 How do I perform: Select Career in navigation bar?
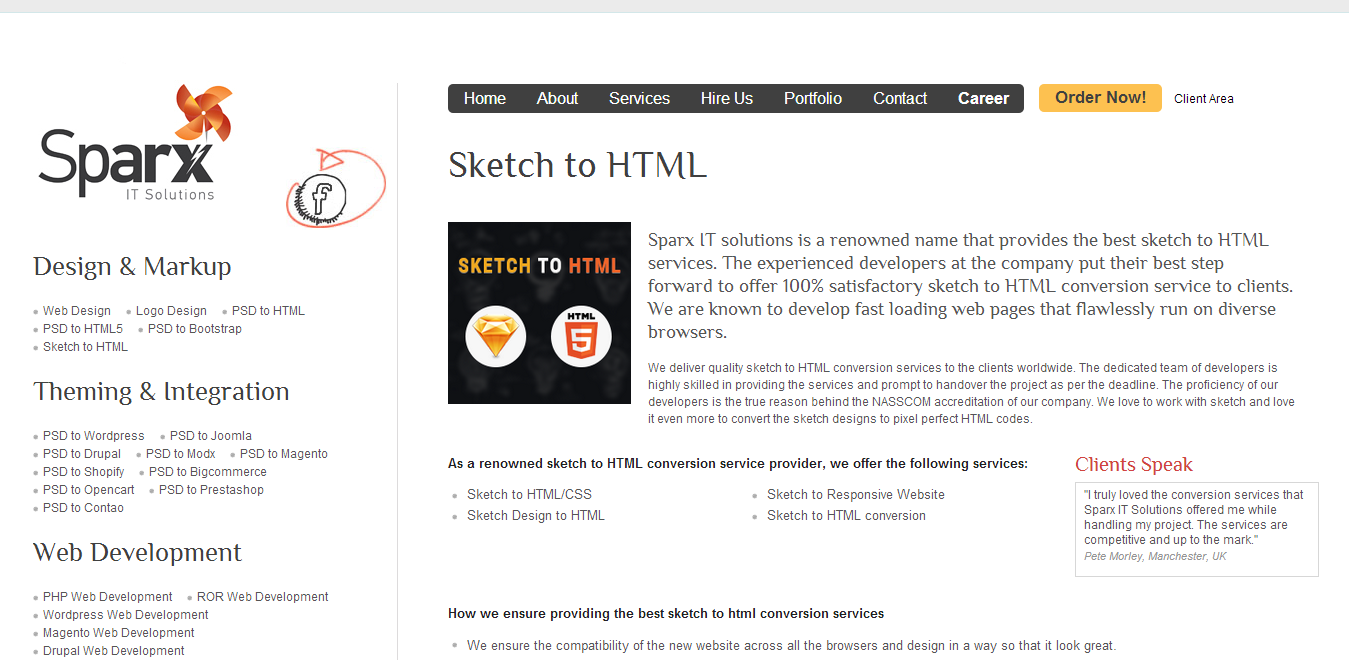[983, 98]
